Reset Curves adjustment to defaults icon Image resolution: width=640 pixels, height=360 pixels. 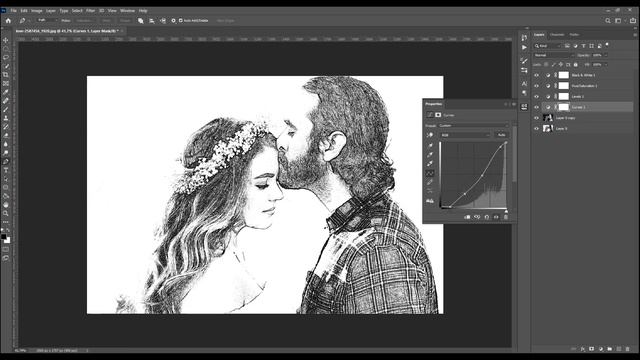(487, 217)
